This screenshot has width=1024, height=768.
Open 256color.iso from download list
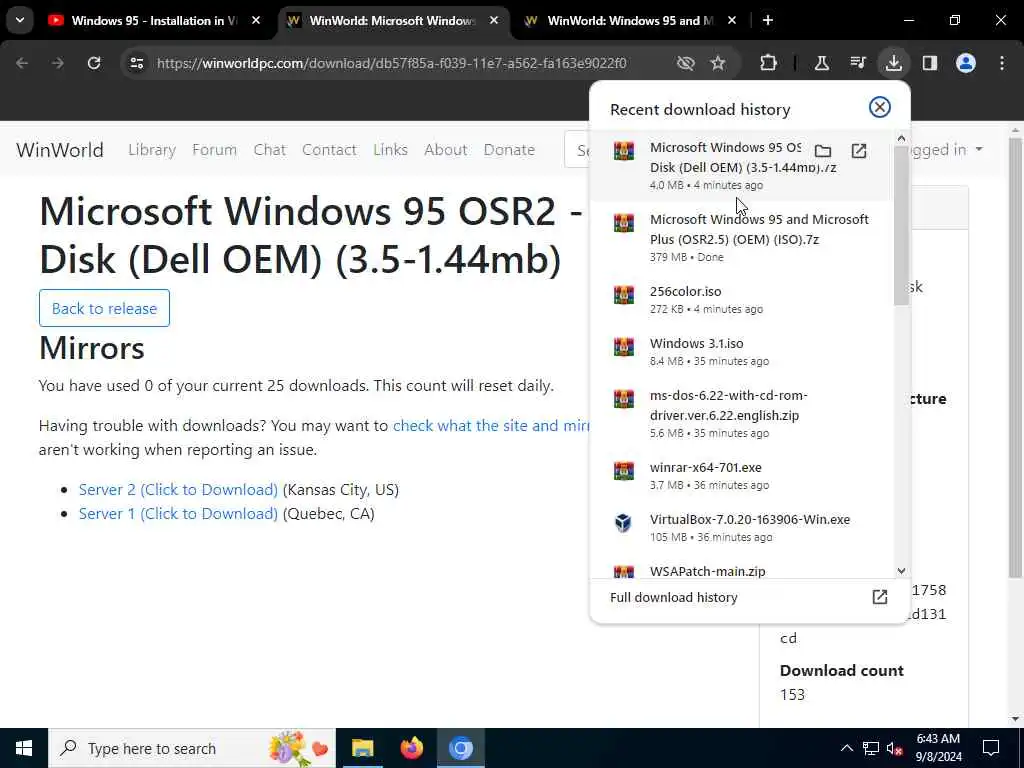coord(741,299)
